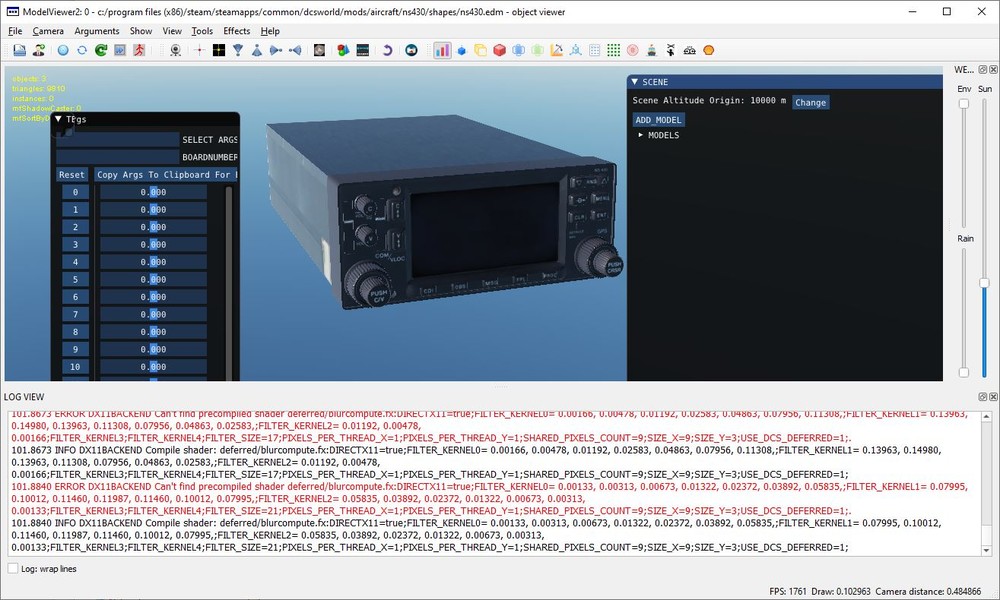
Task: Click the ship toolbar icon
Action: (651, 50)
